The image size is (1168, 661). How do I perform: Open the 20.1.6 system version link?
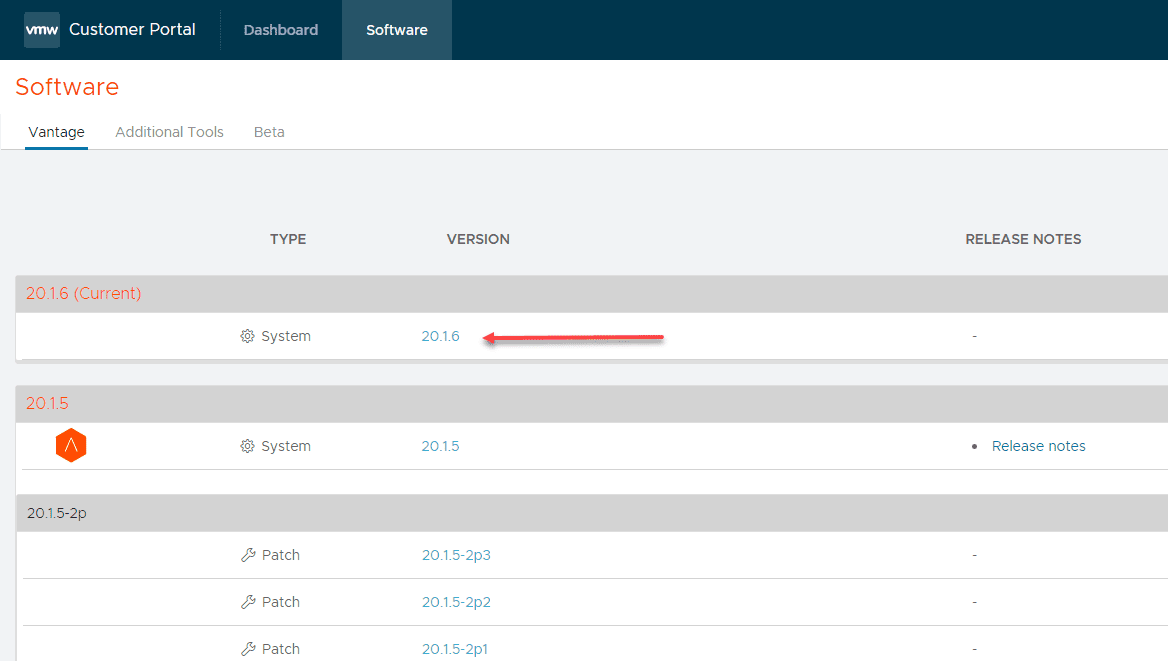(440, 336)
